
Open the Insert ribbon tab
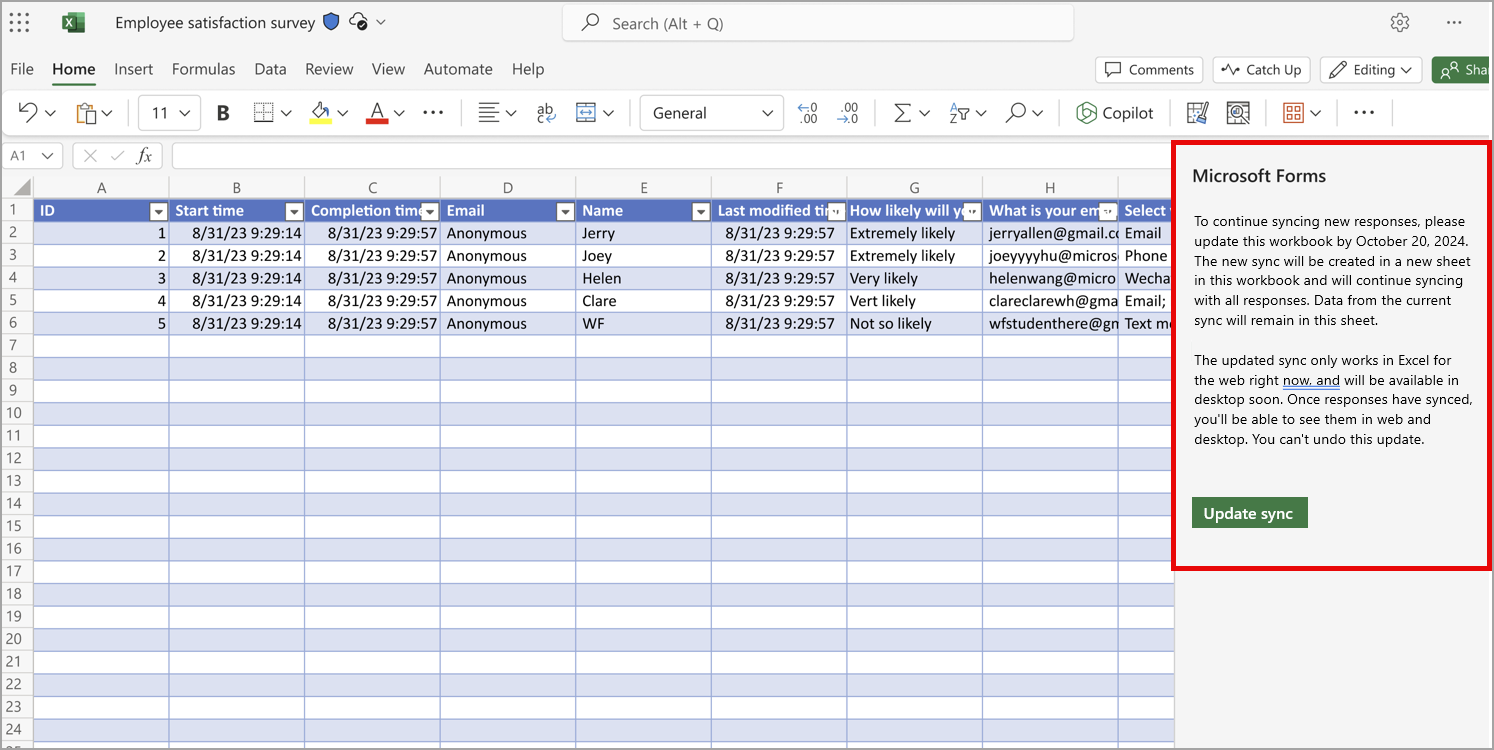[134, 69]
